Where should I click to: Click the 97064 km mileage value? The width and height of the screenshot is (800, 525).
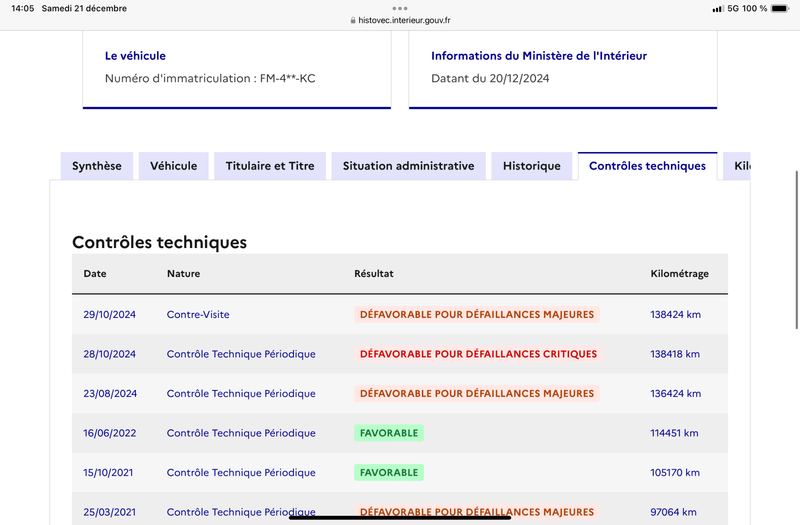click(673, 512)
